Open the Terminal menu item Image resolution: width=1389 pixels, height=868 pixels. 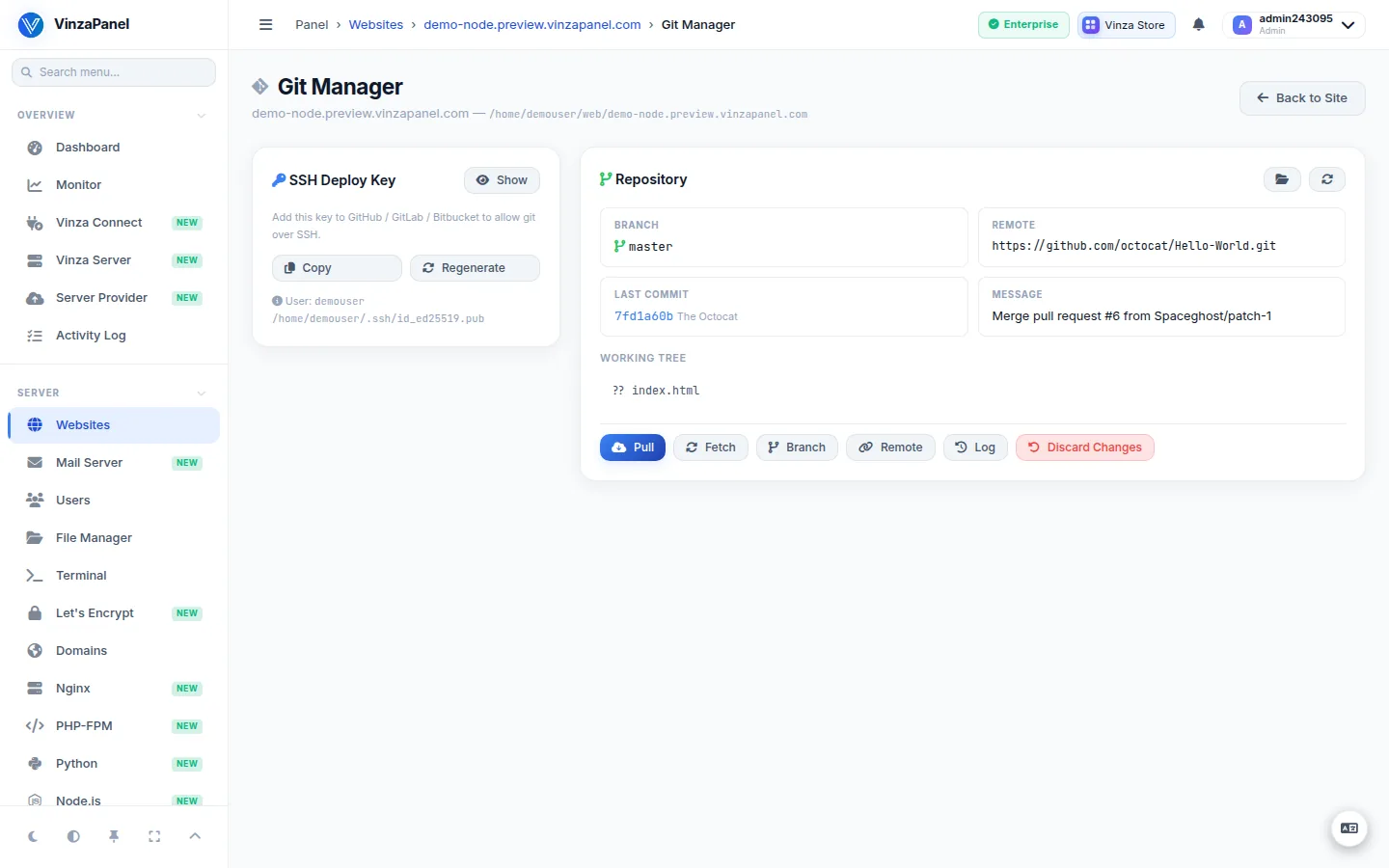114,576
